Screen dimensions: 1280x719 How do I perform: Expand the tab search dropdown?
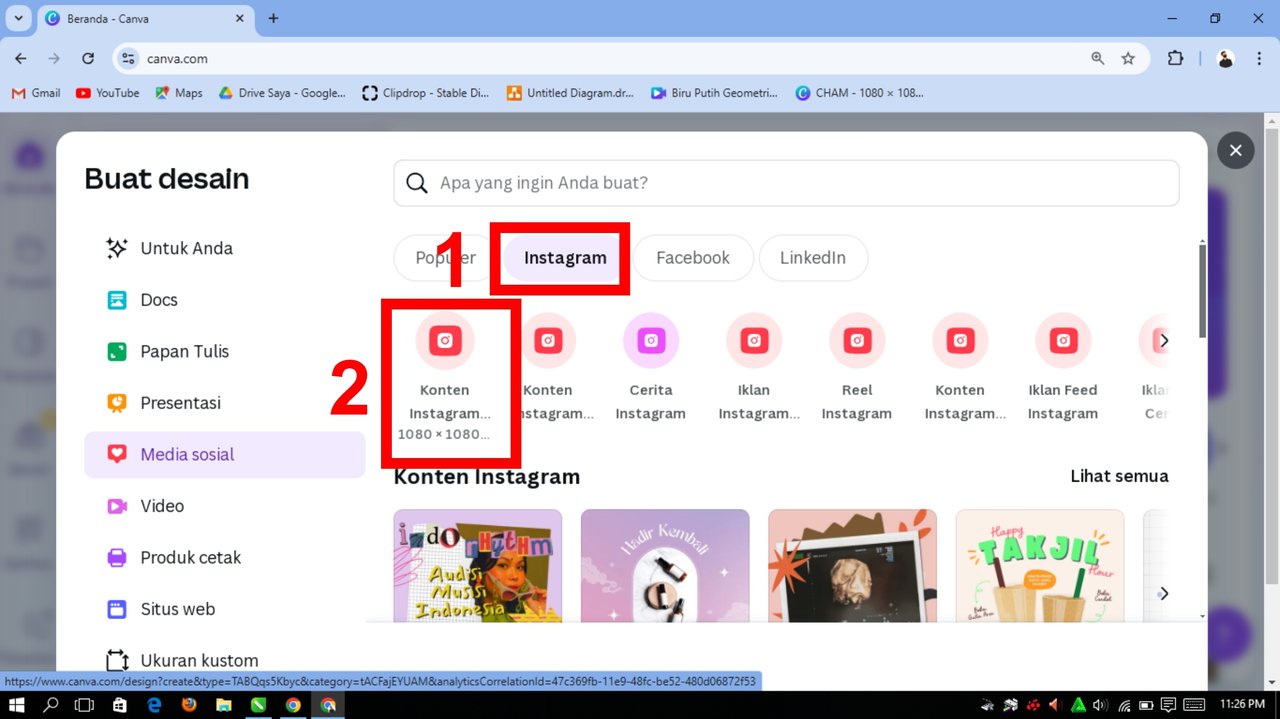click(18, 18)
